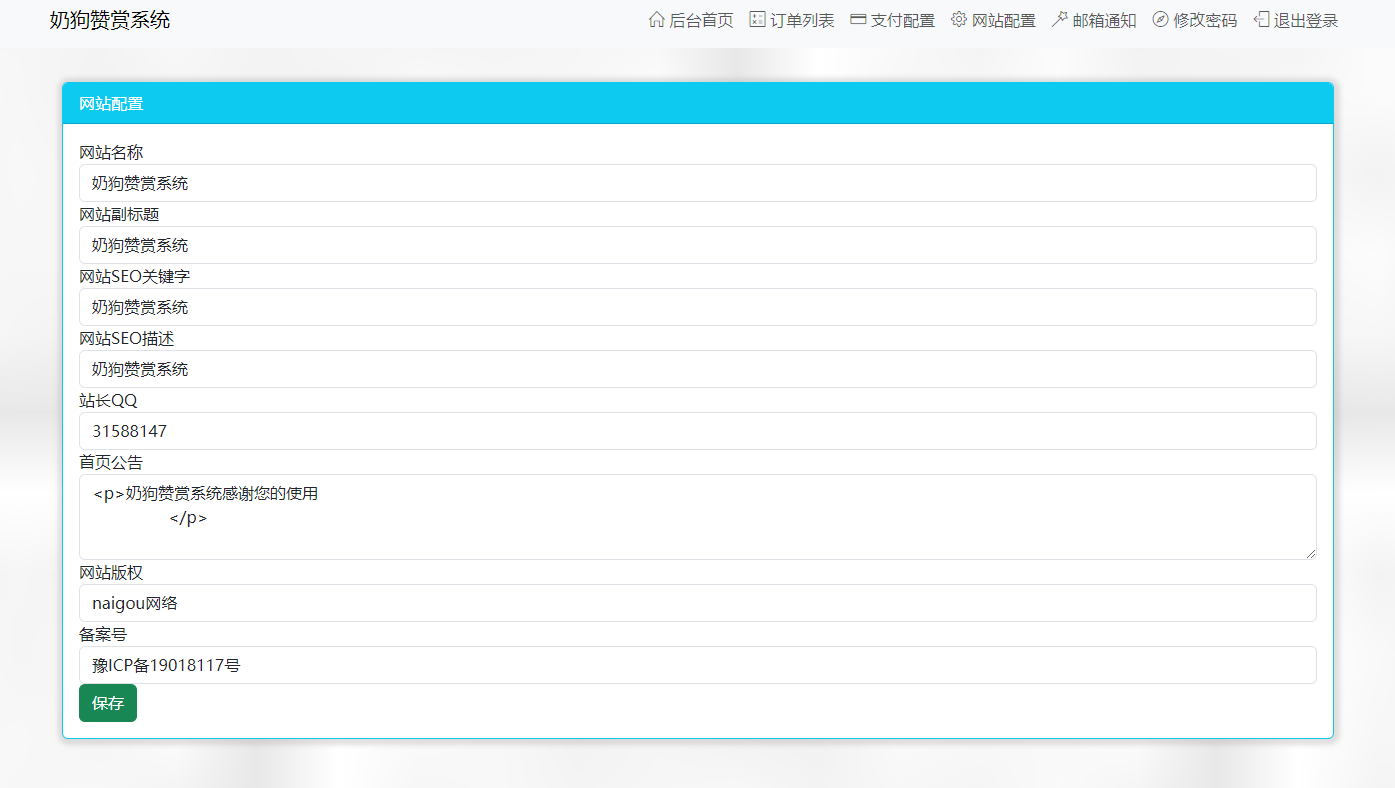
Task: Click the 网站版权 field showing naigou网络
Action: 697,603
